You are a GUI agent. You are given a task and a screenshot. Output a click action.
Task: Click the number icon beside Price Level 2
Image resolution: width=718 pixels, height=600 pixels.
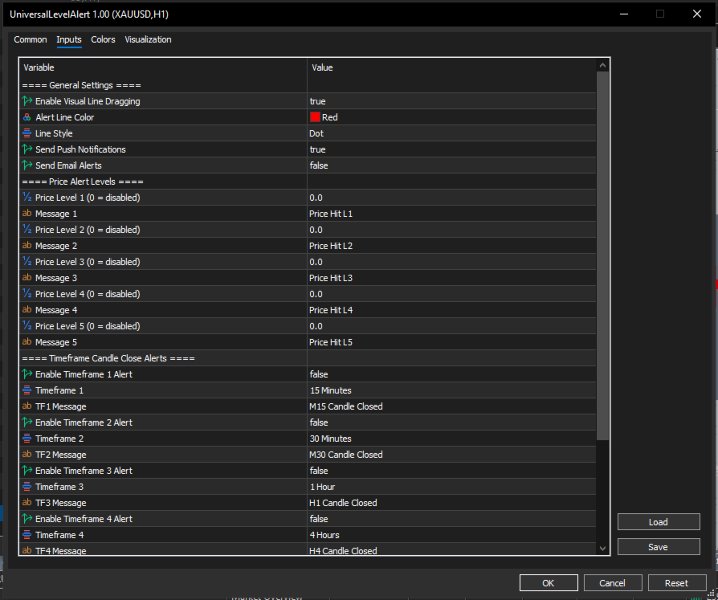pos(27,229)
